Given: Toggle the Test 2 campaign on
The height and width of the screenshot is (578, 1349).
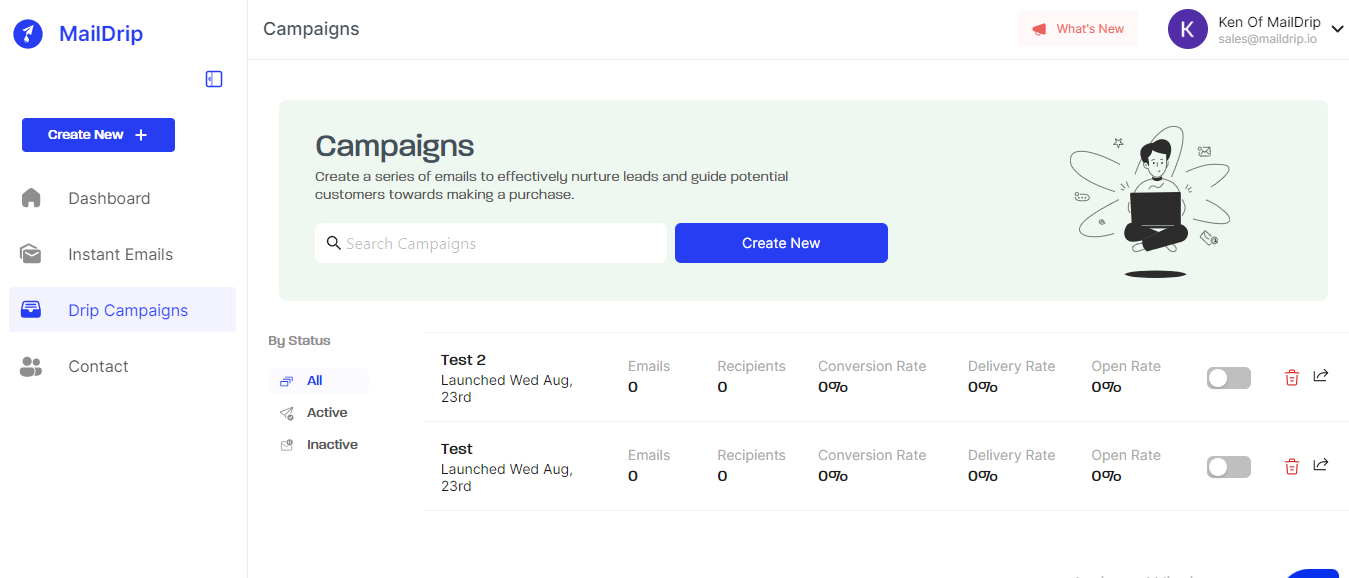Looking at the screenshot, I should [1229, 378].
